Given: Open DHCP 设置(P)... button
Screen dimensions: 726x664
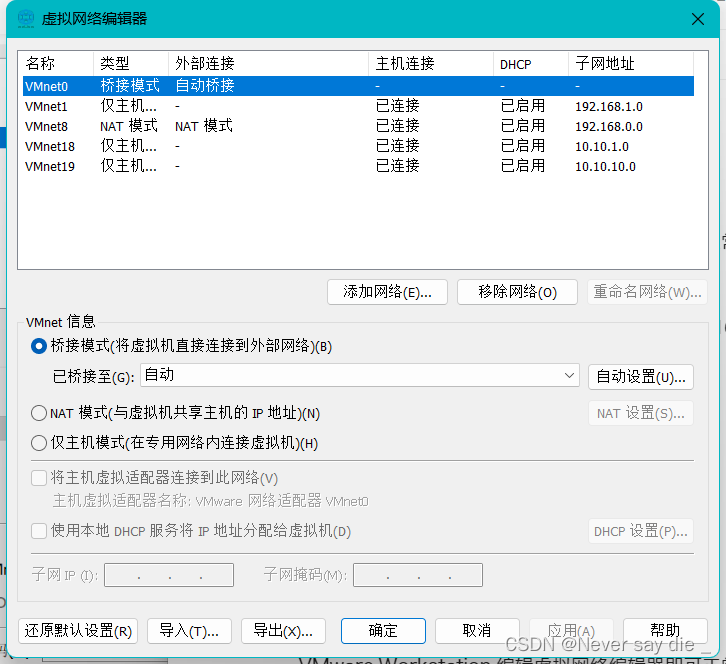Looking at the screenshot, I should (641, 531).
